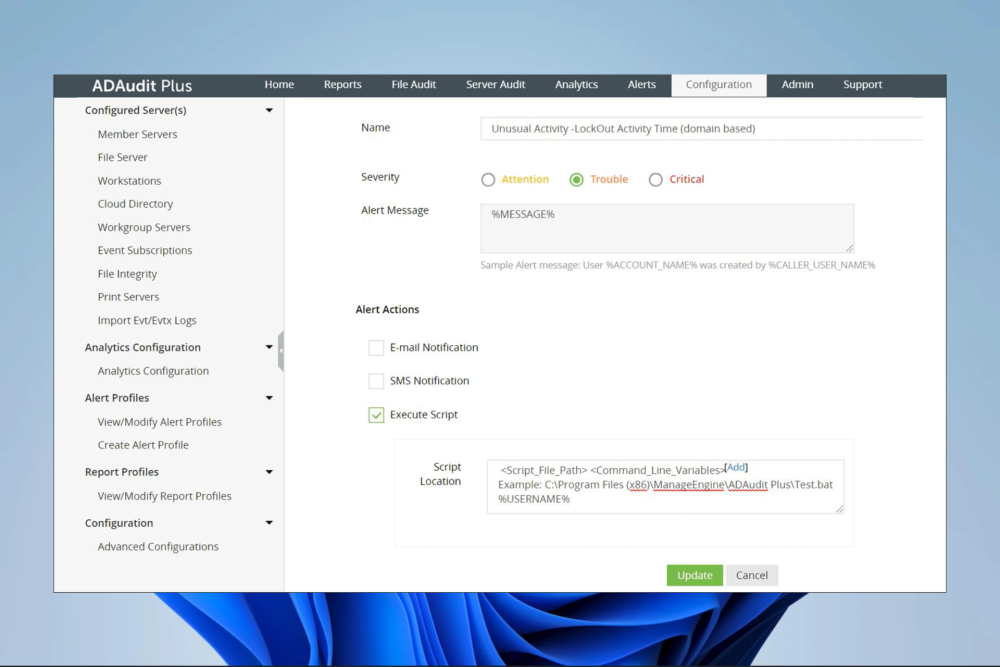Image resolution: width=1000 pixels, height=667 pixels.
Task: Open Import Evt/Evtx Logs
Action: (x=147, y=320)
